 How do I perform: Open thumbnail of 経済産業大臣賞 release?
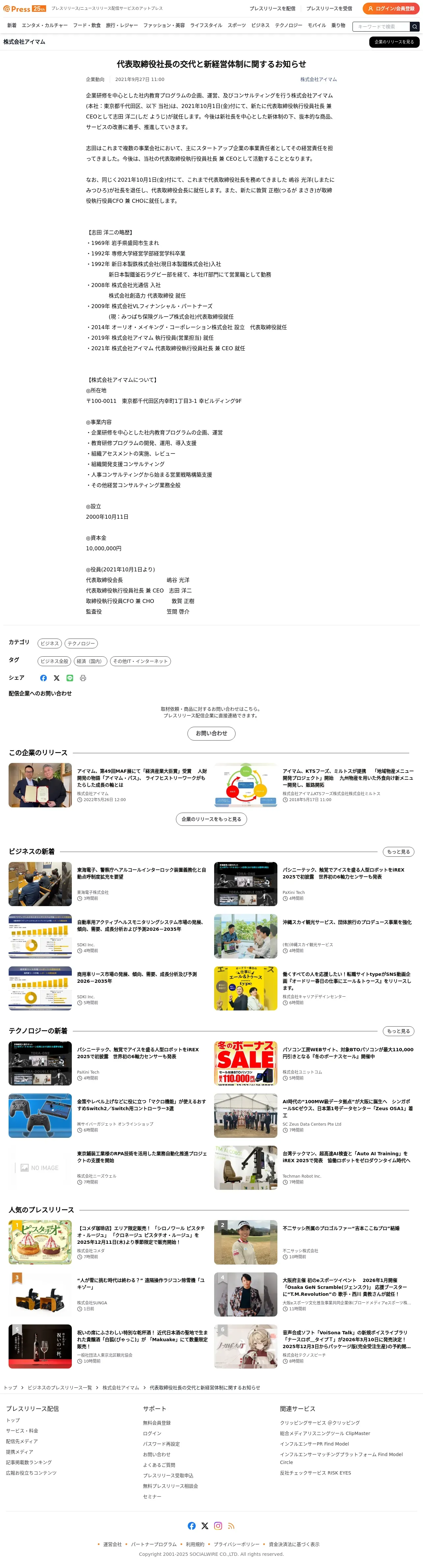[x=40, y=785]
